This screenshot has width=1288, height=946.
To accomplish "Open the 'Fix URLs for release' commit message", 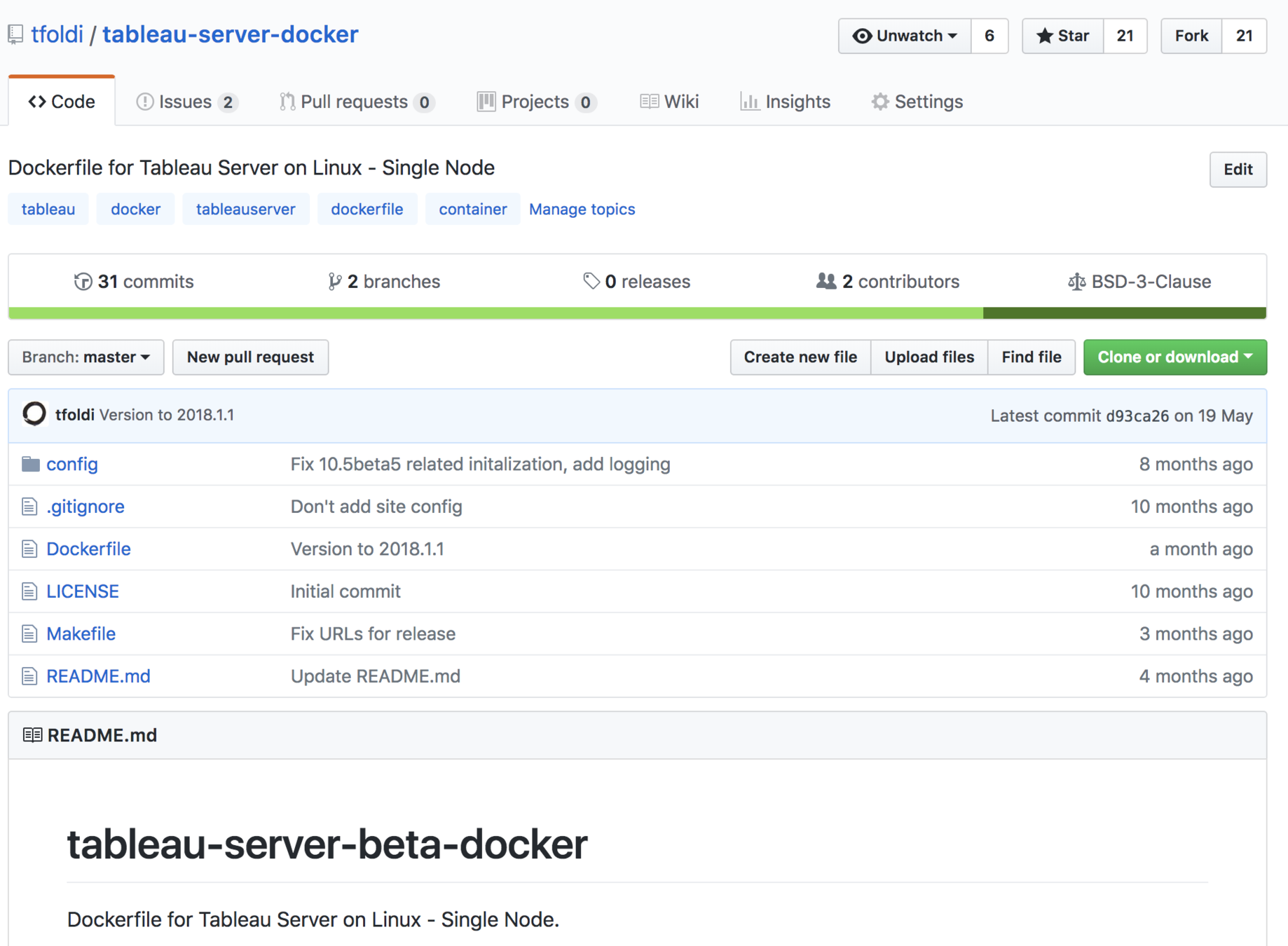I will (x=373, y=633).
